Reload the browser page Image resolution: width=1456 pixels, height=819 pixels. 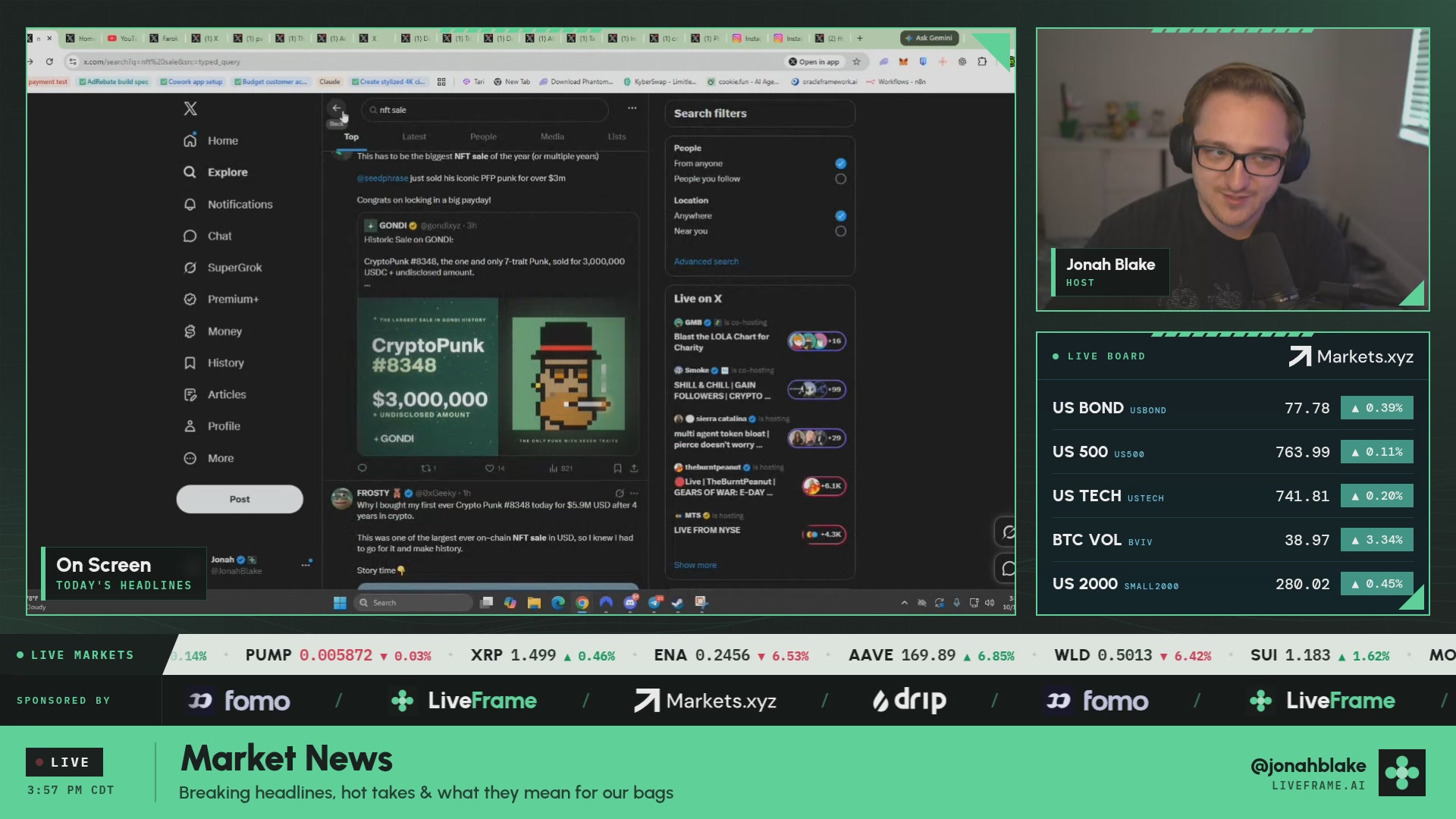coord(49,61)
